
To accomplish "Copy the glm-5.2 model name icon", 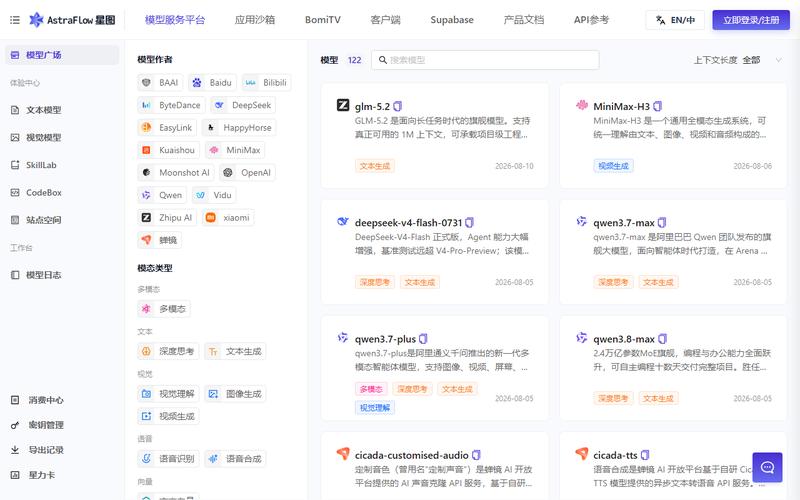I will pos(397,106).
